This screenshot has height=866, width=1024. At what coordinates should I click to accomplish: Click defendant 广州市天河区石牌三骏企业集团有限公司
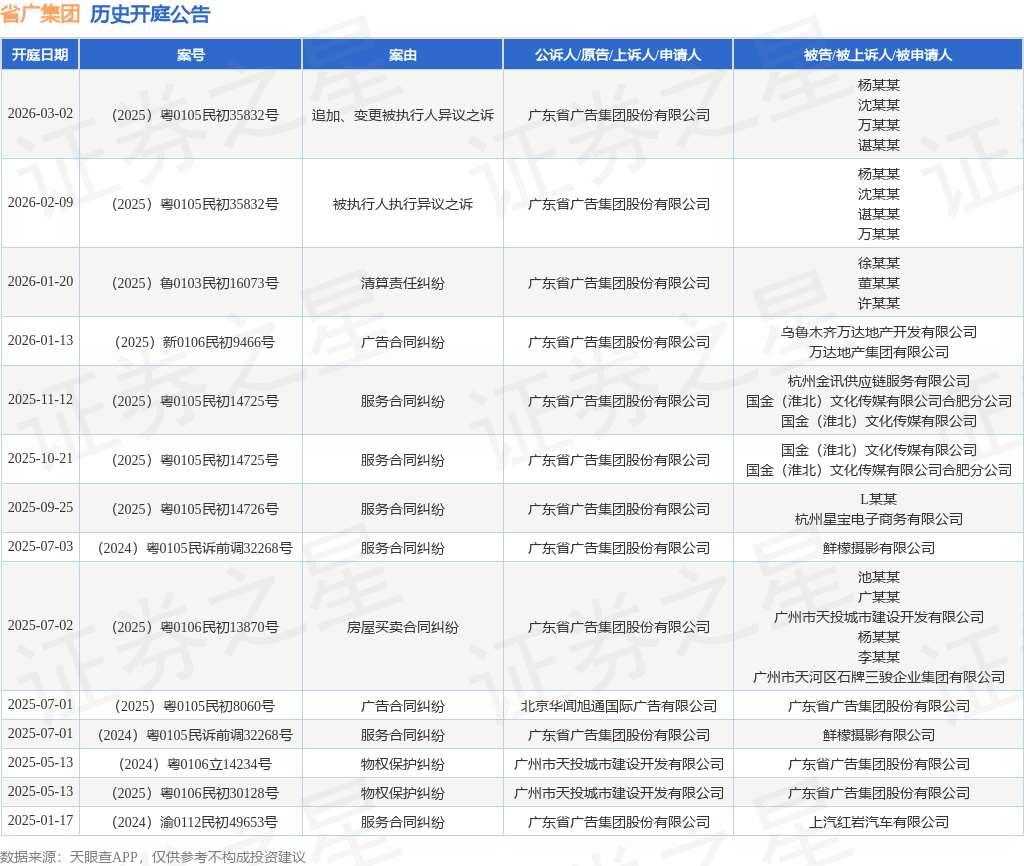click(x=878, y=677)
